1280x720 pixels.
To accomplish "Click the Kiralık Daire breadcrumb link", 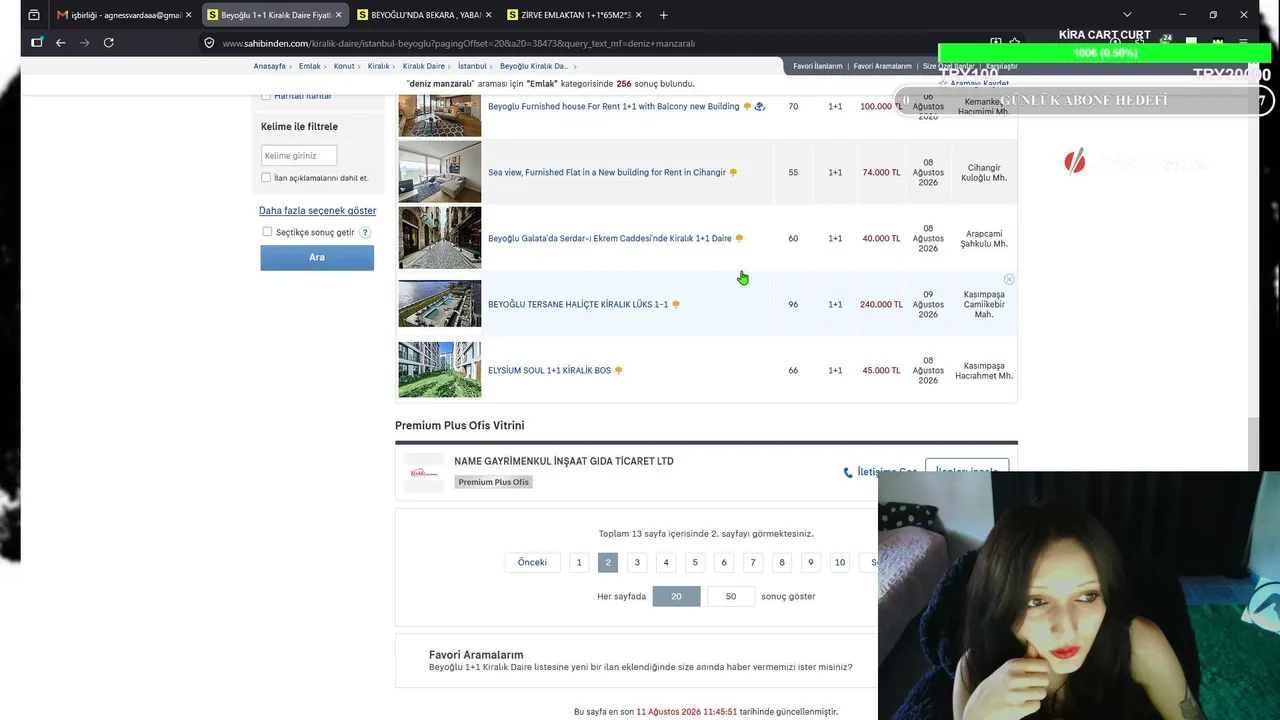I will click(x=424, y=66).
